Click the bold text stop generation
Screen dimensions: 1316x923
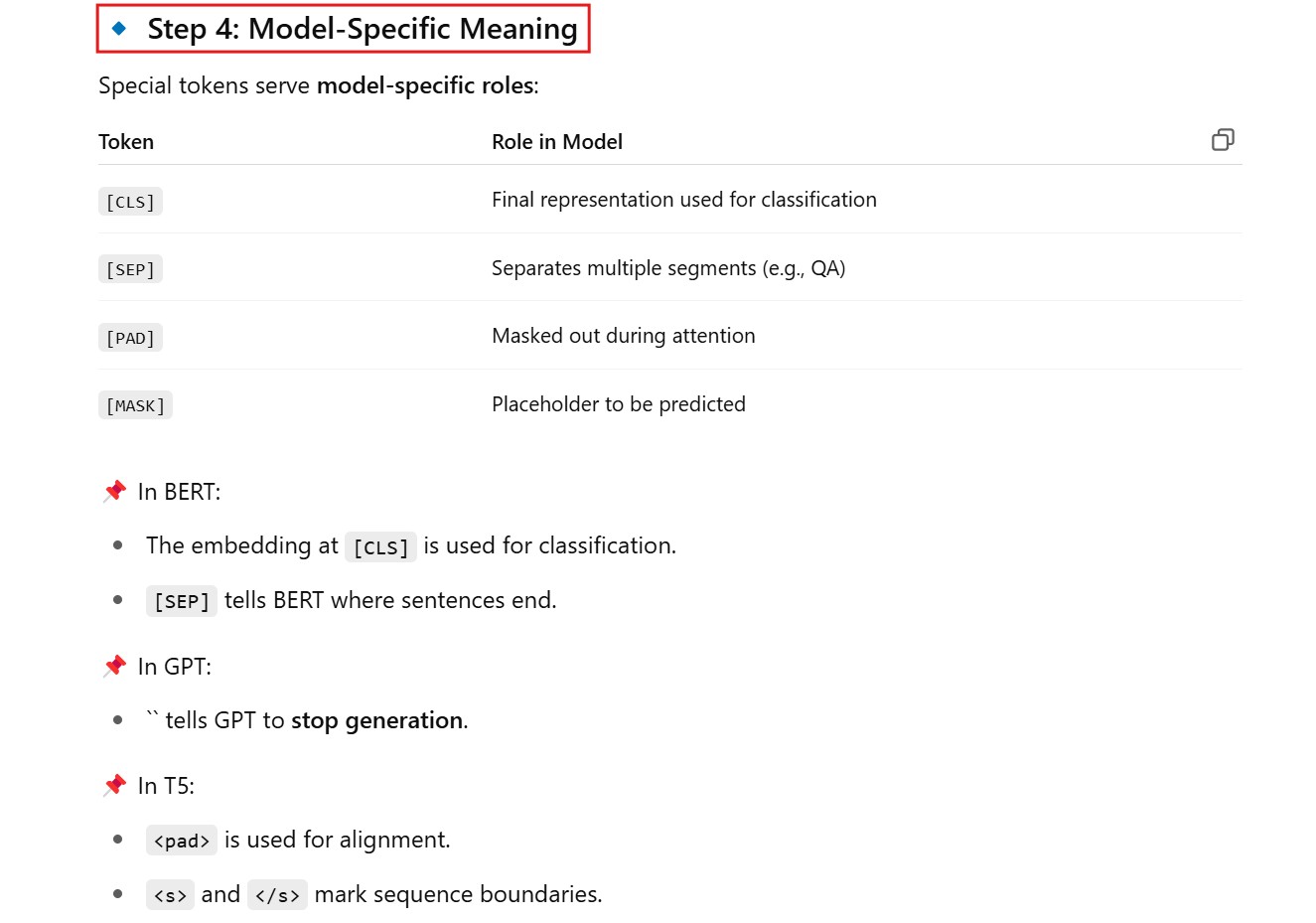point(376,720)
